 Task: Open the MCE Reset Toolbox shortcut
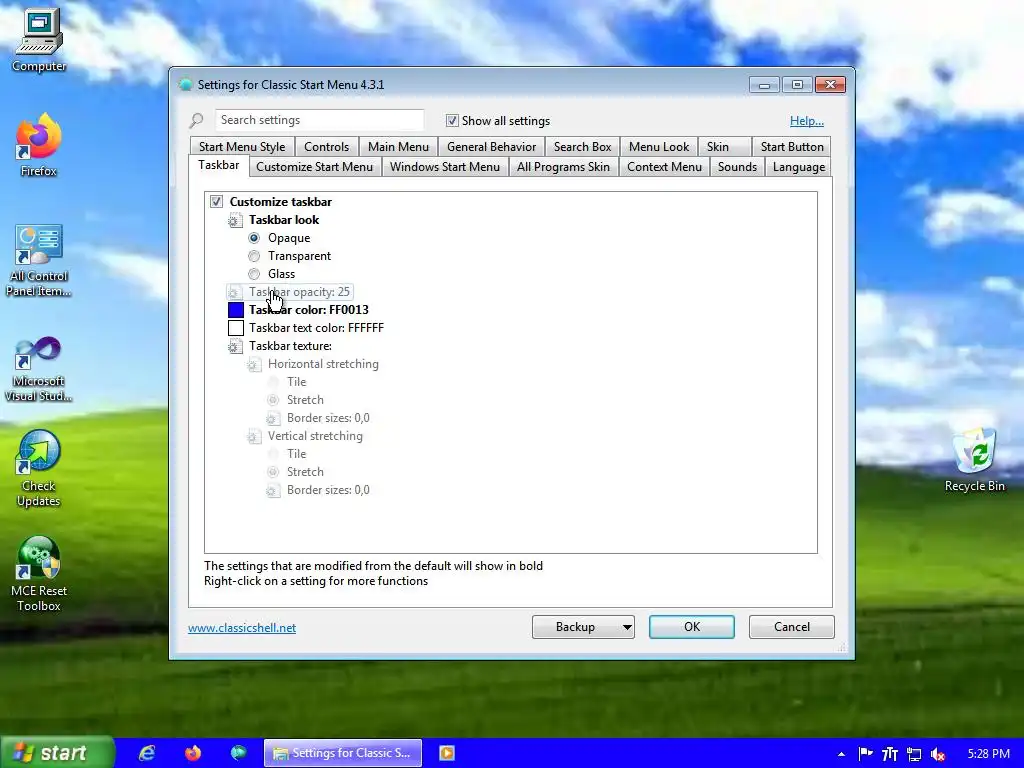pos(39,573)
